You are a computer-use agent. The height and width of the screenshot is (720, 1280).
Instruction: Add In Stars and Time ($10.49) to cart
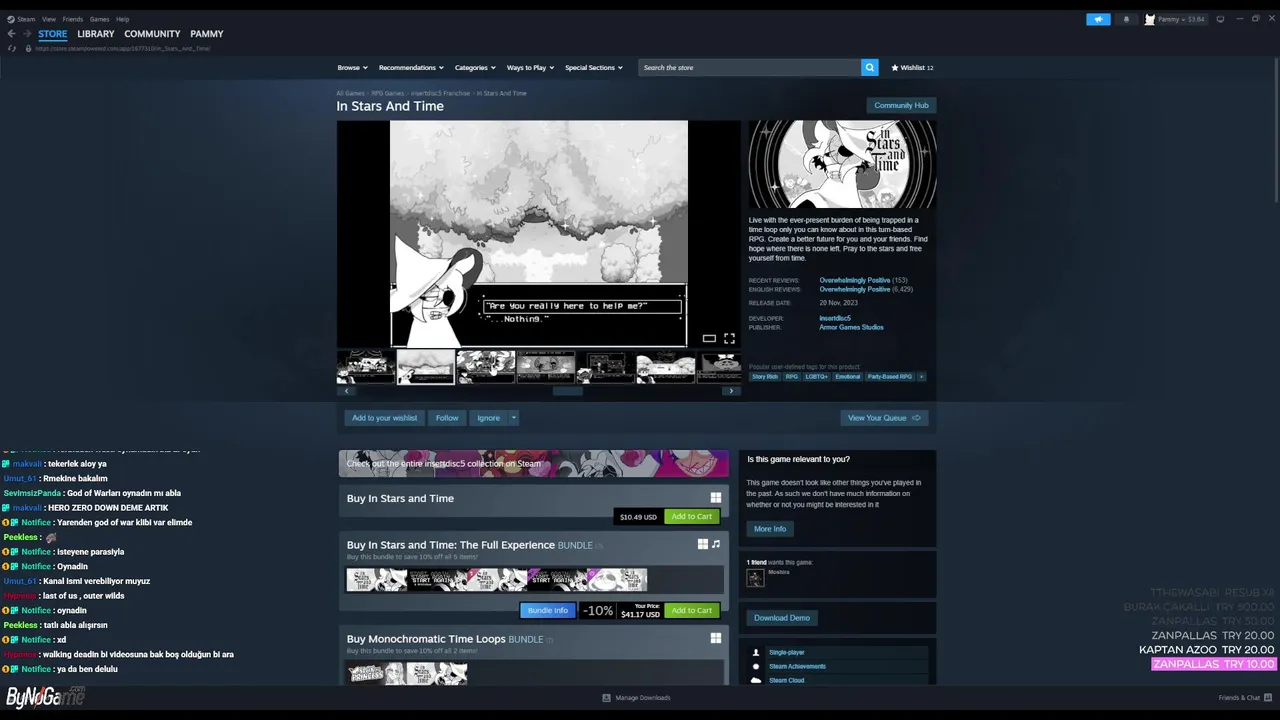pos(691,516)
